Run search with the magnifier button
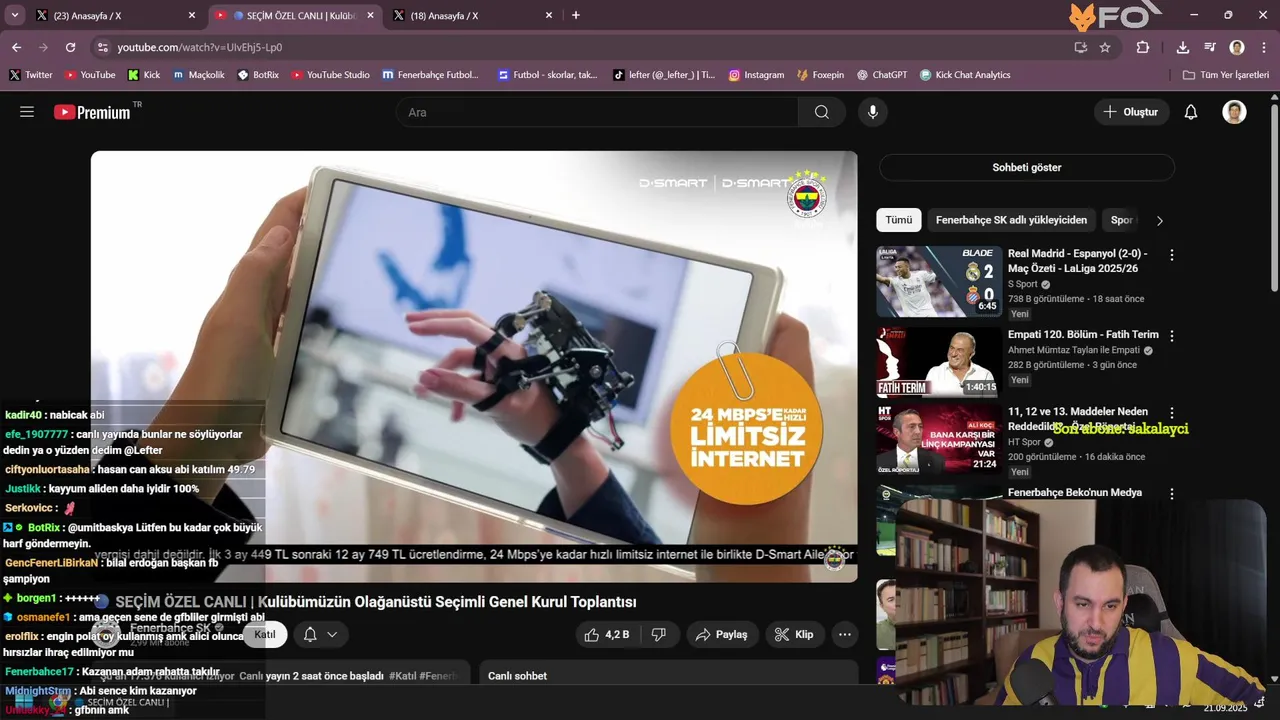Screen dimensions: 1280x720 point(822,112)
